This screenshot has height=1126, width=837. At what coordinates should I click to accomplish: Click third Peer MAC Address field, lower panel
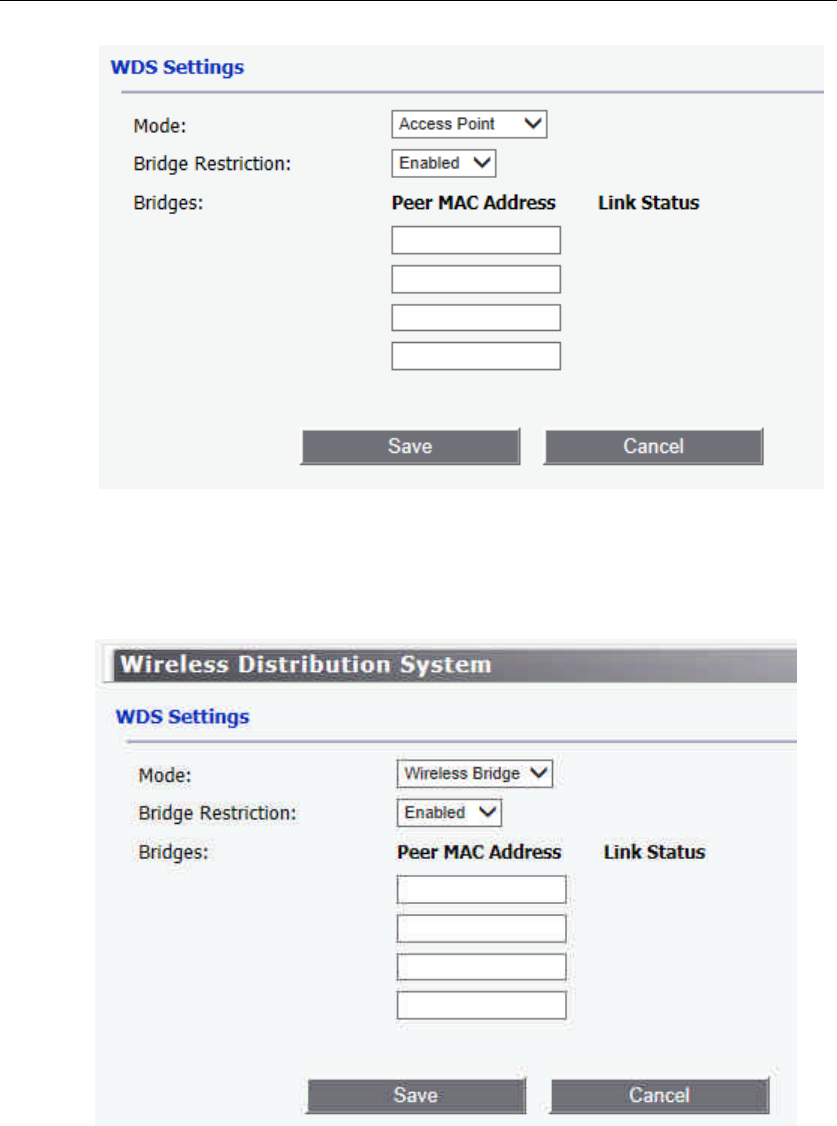point(482,967)
